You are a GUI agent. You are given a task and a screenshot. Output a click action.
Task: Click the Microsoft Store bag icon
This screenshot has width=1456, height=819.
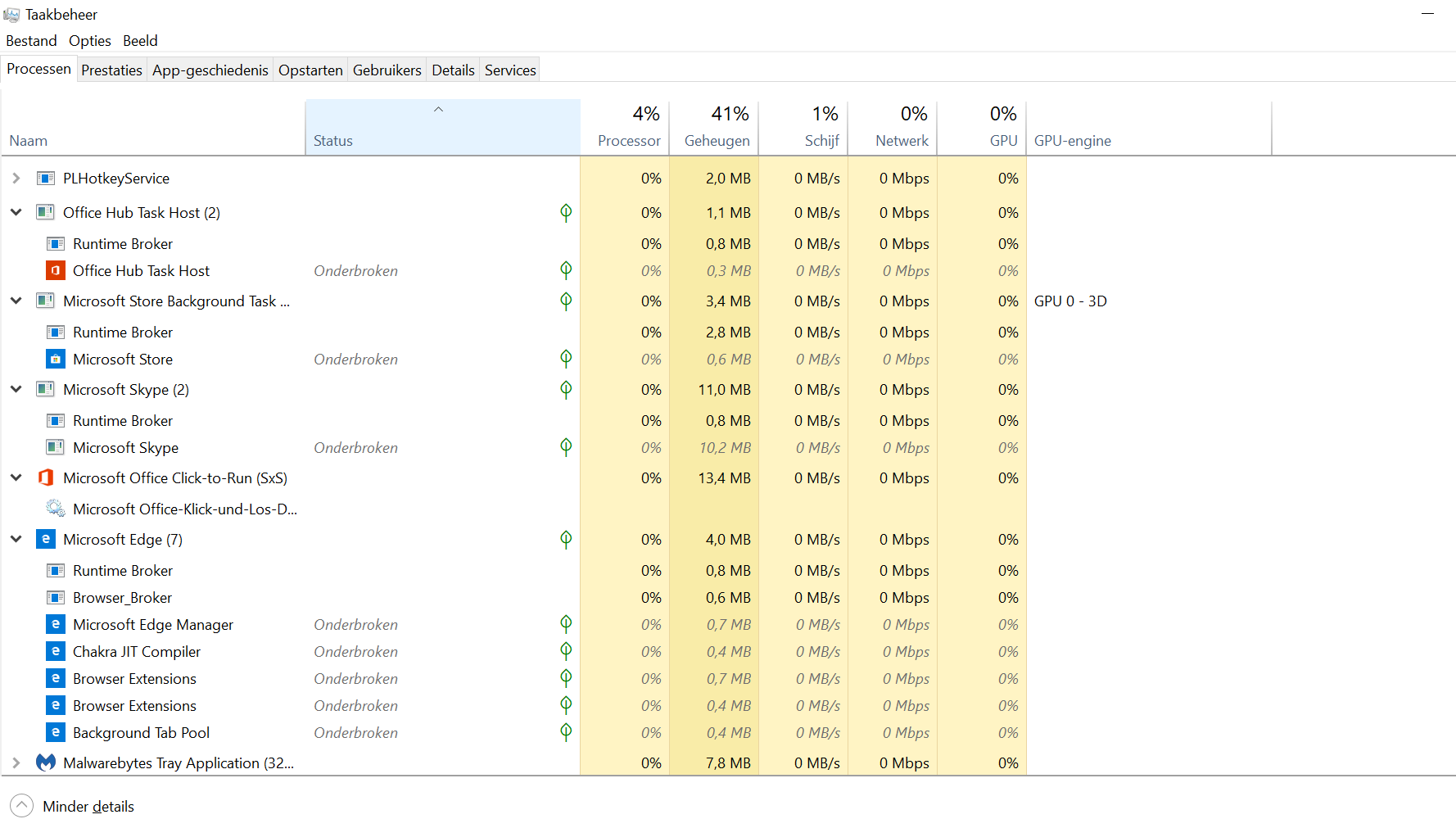point(55,359)
